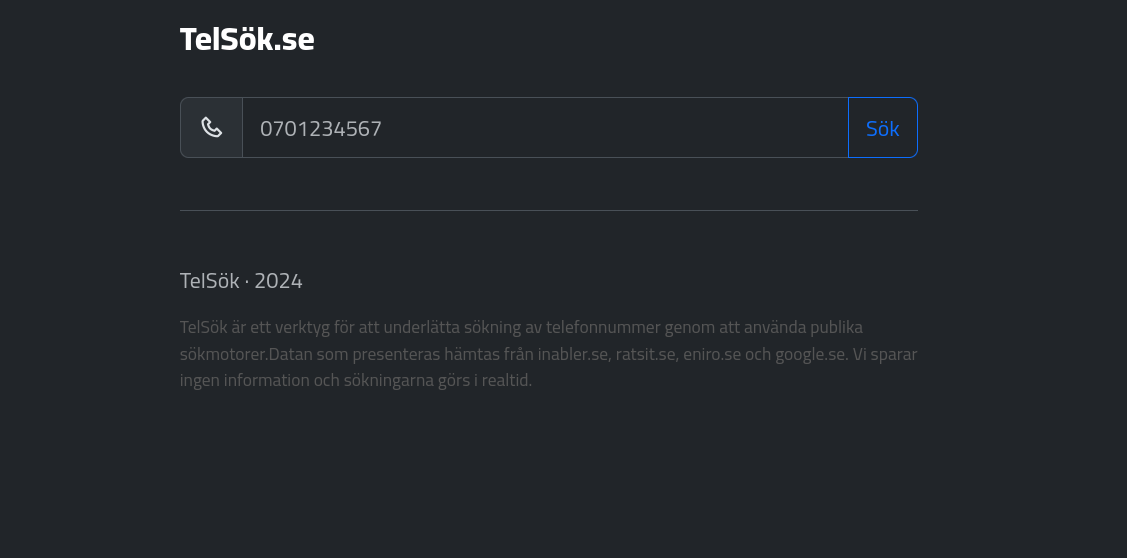Click the 0701234567 placeholder text
Image resolution: width=1127 pixels, height=558 pixels.
tap(321, 129)
